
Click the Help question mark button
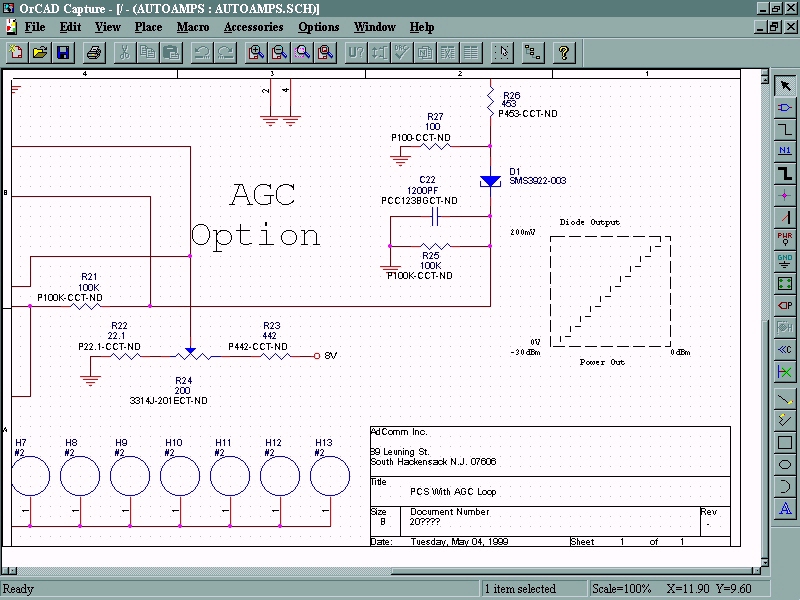[564, 52]
